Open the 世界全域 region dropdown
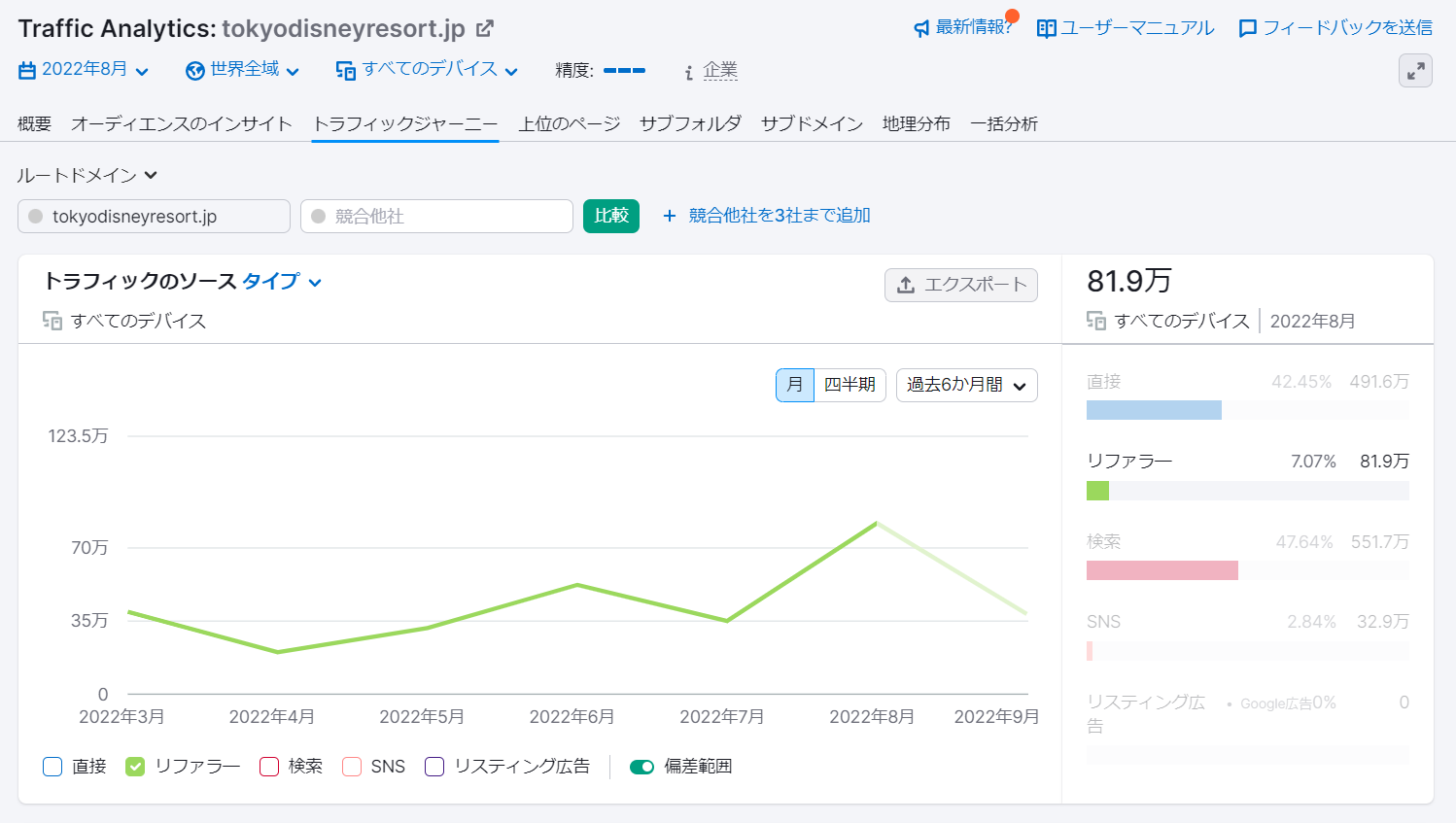The width and height of the screenshot is (1456, 823). click(243, 70)
